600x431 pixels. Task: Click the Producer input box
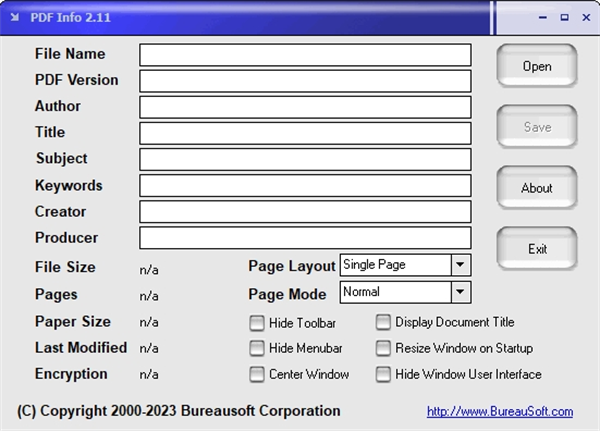304,238
